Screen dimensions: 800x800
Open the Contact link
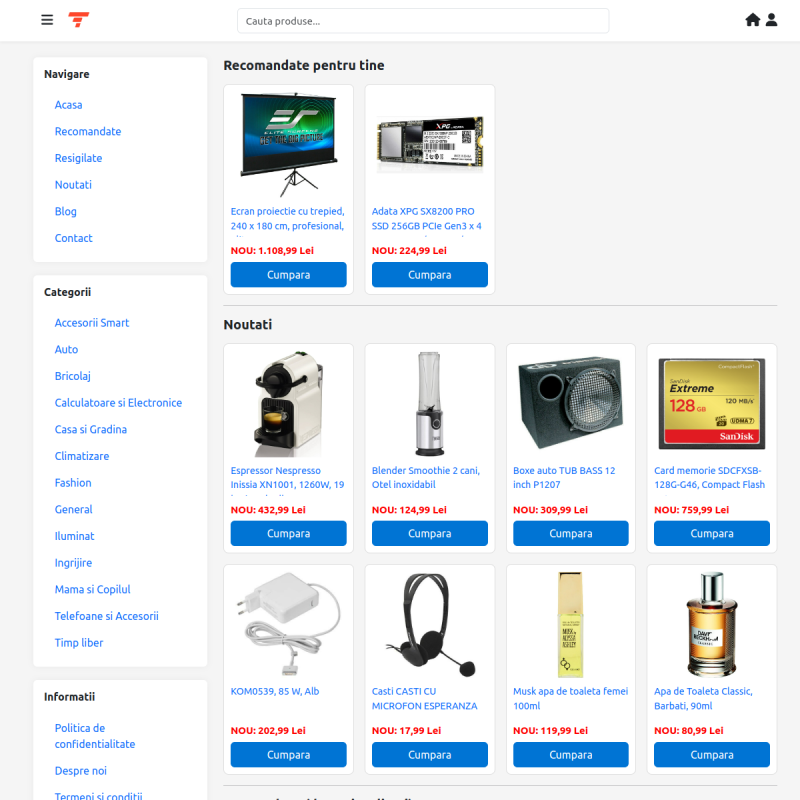click(73, 238)
